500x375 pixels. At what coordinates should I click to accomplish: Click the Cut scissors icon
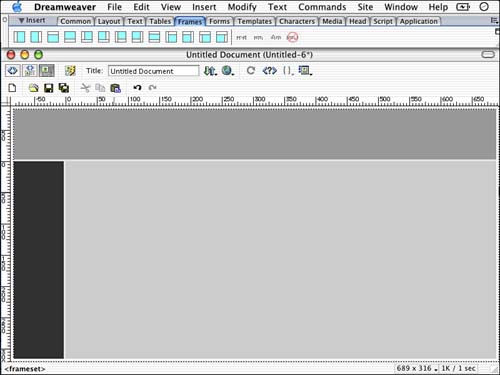85,88
